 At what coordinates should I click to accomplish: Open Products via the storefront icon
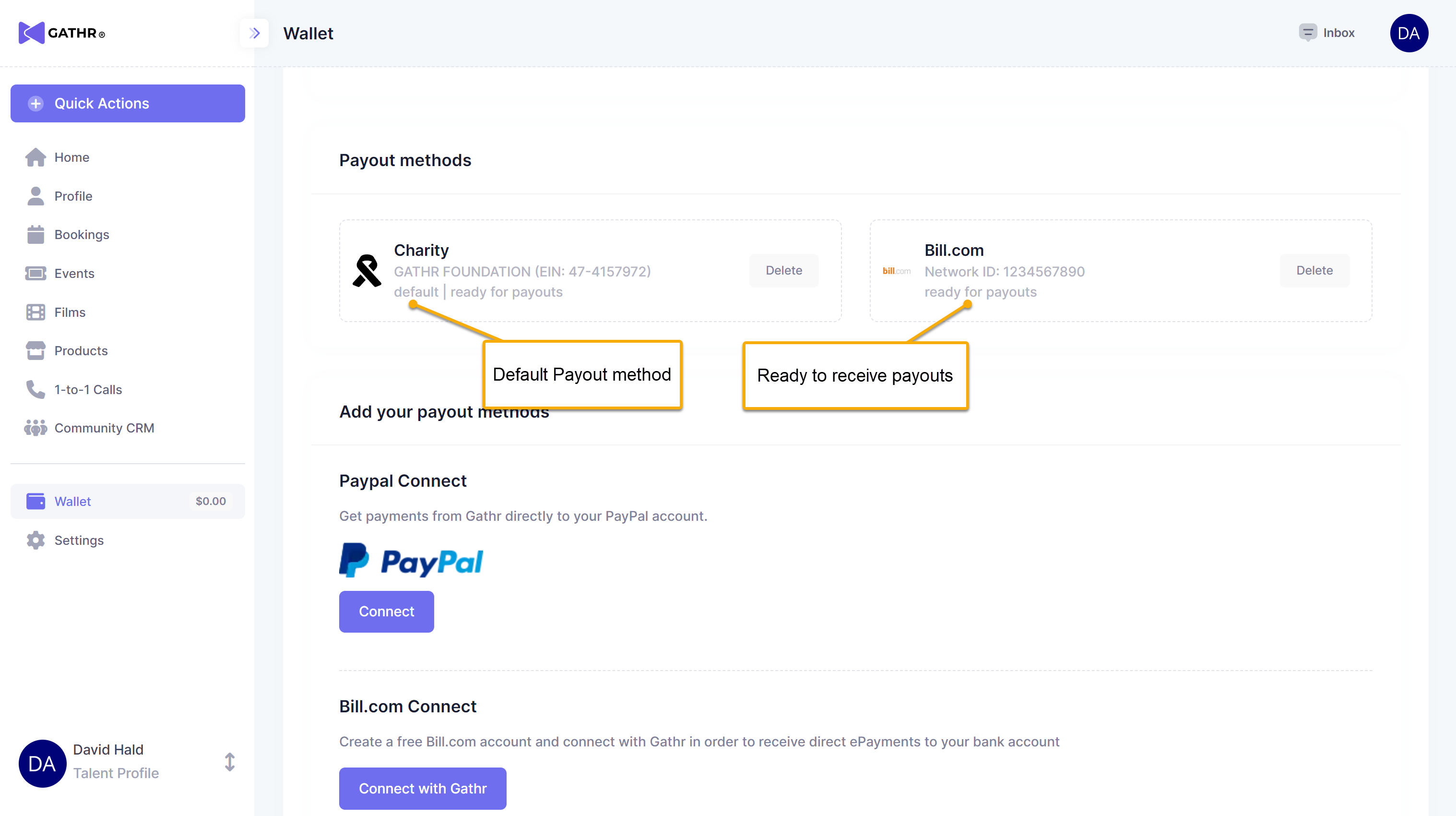(x=35, y=350)
